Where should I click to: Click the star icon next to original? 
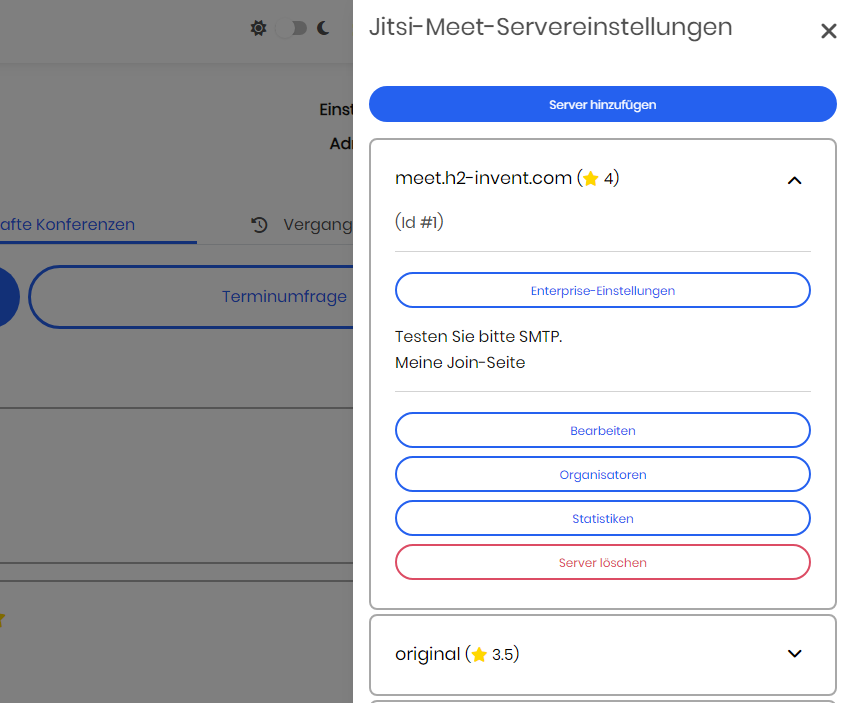[479, 655]
